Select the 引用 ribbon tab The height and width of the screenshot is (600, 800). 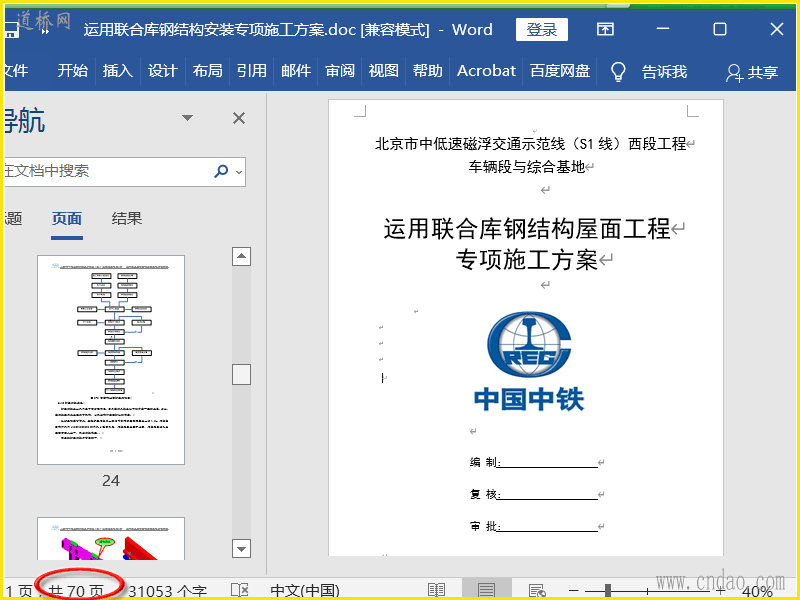(252, 70)
